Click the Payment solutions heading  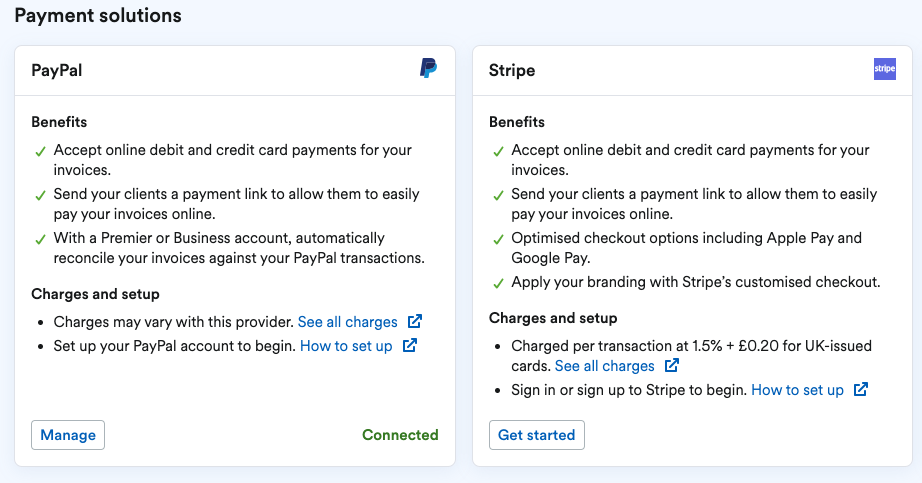pos(98,15)
